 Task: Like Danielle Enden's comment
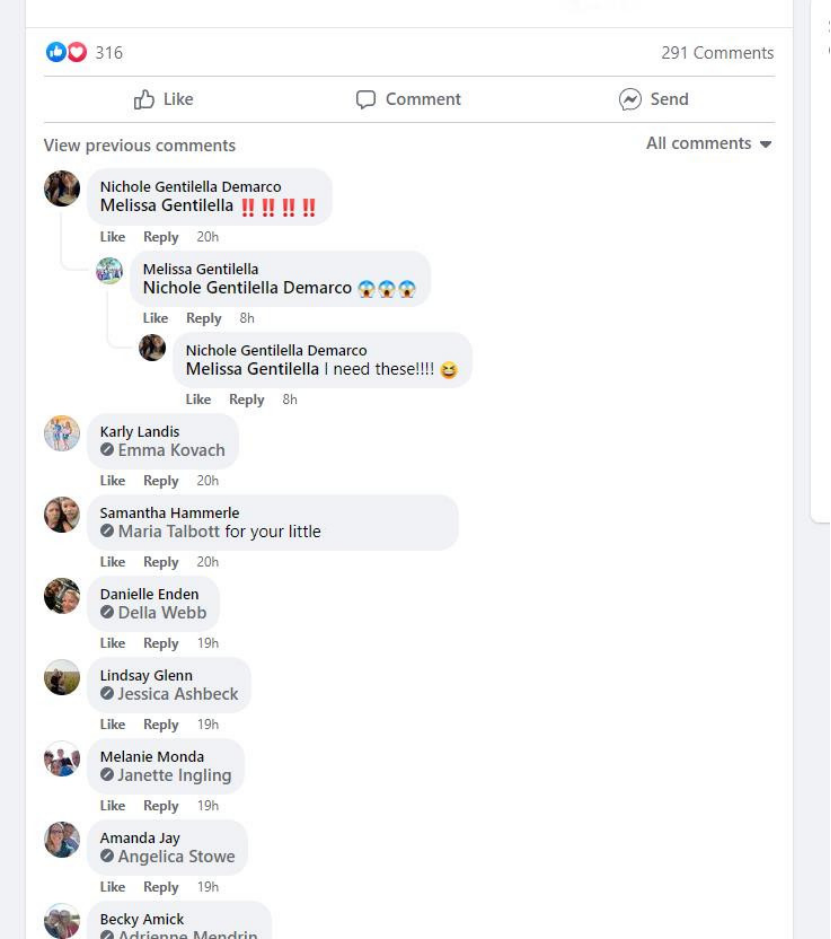(x=113, y=643)
